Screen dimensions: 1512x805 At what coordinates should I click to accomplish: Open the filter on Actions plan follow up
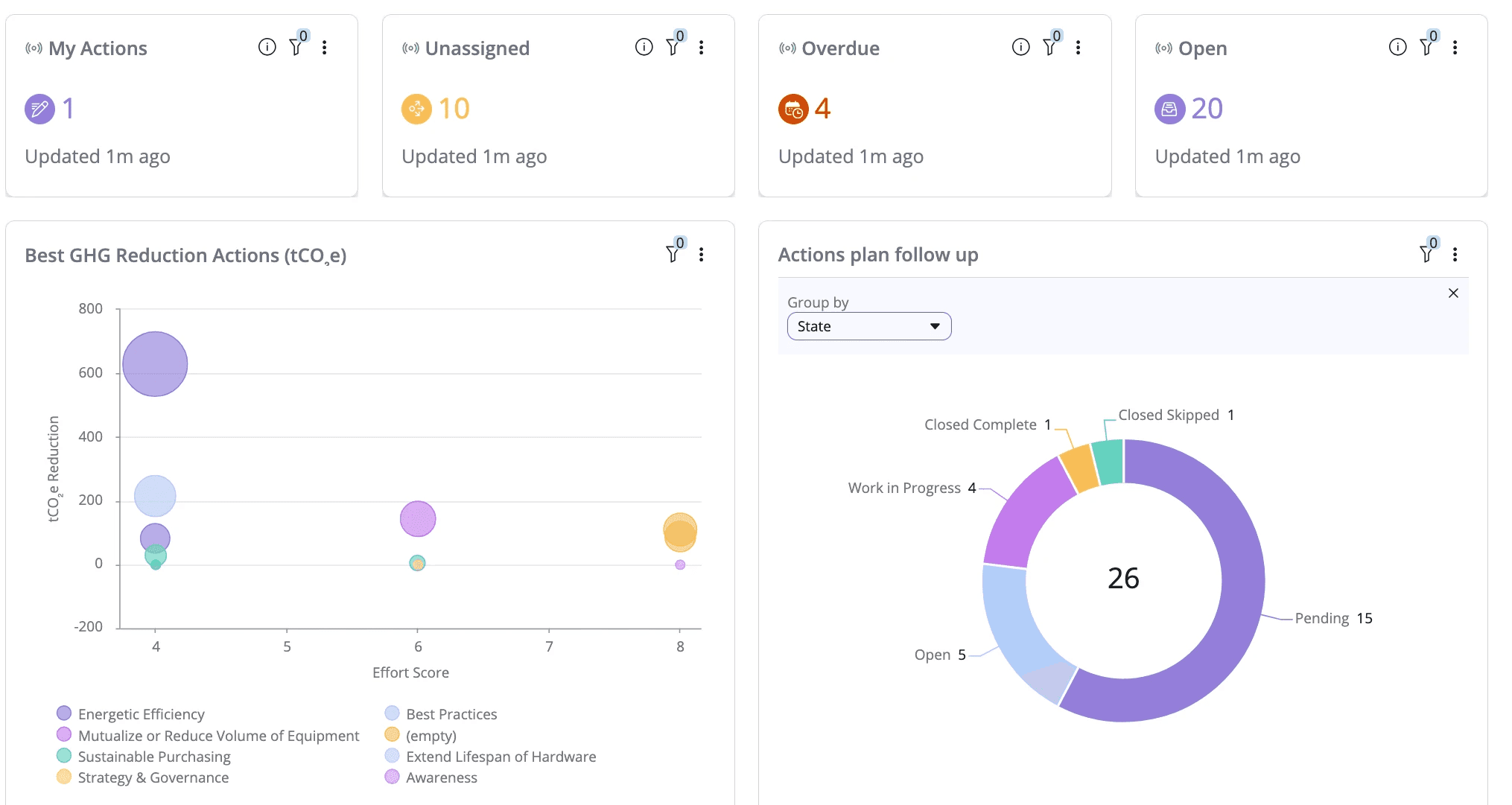point(1426,254)
